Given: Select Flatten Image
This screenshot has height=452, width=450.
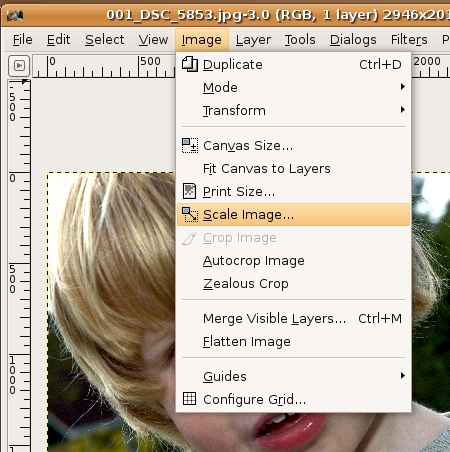Looking at the screenshot, I should click(x=294, y=341).
